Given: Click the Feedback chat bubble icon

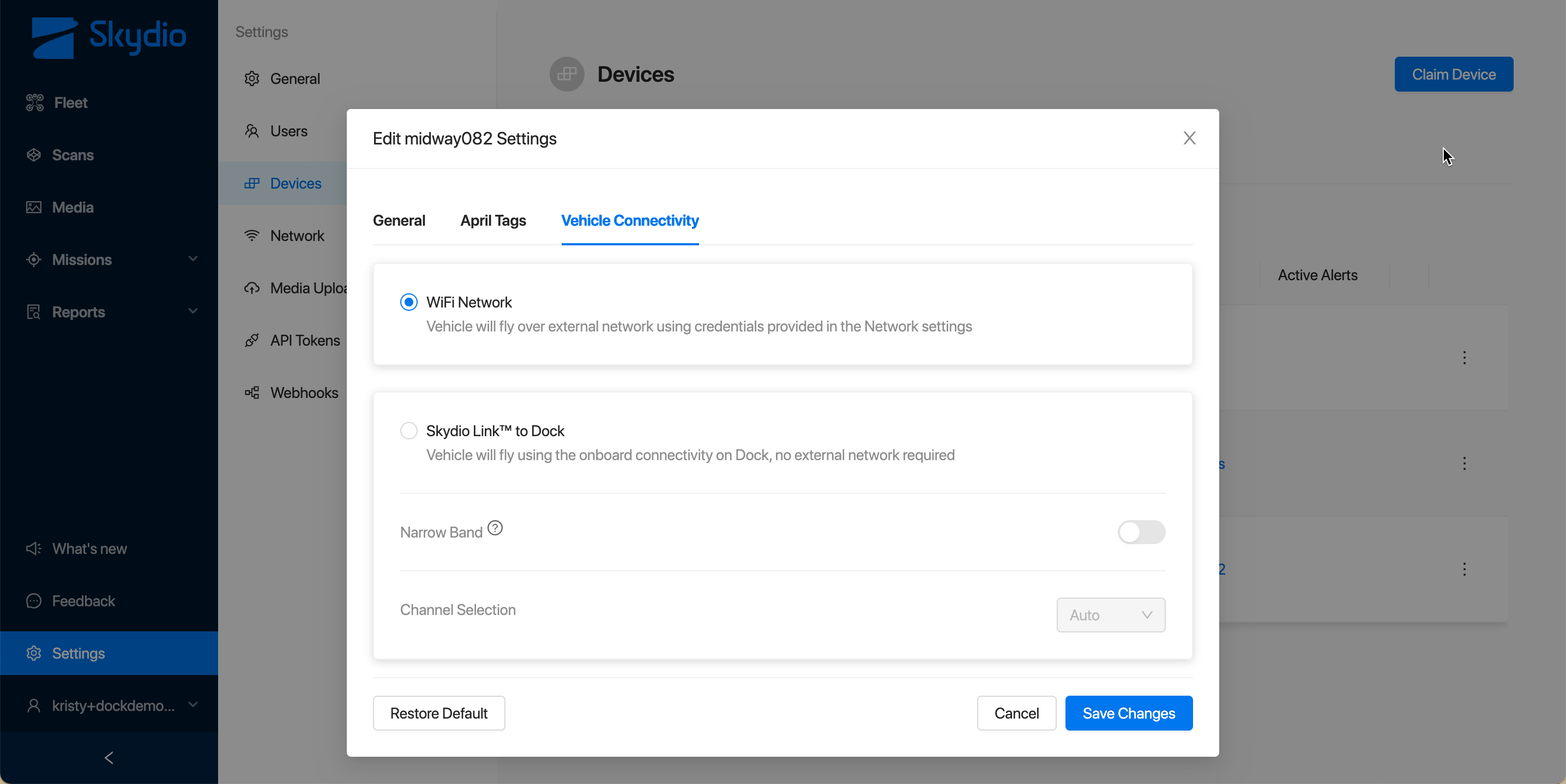Looking at the screenshot, I should click(x=34, y=601).
